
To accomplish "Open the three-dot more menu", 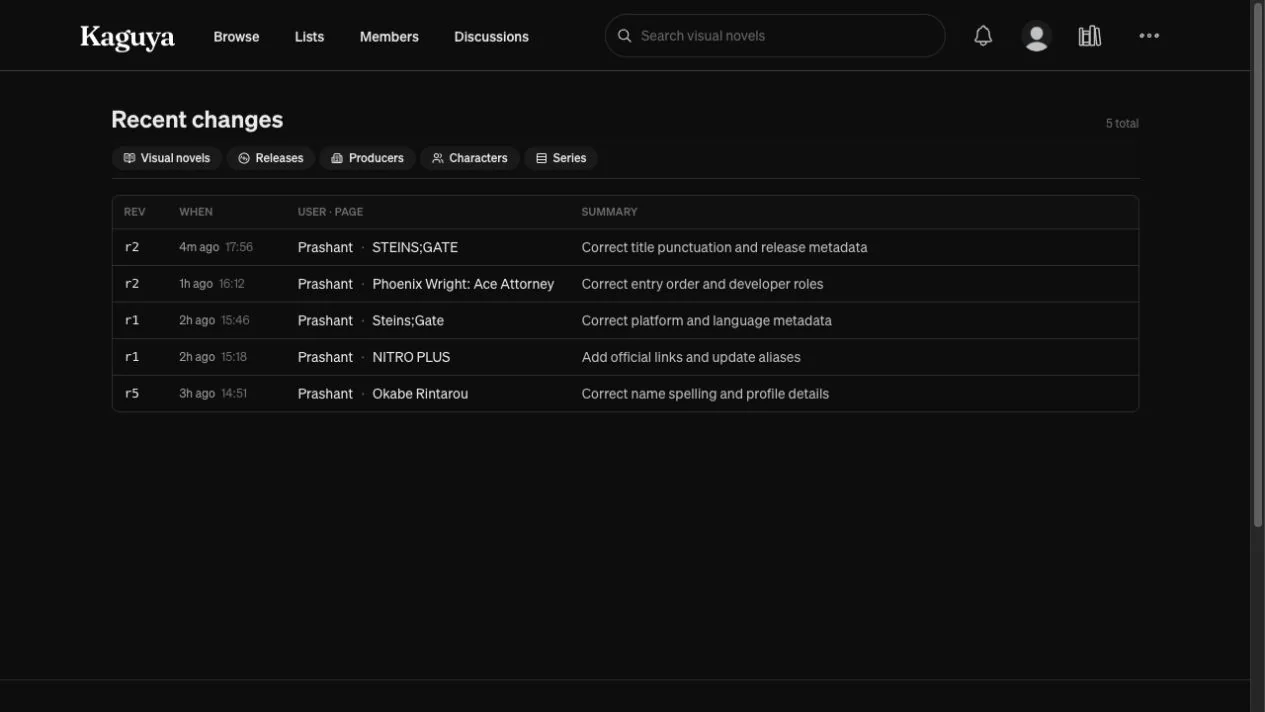I will point(1149,36).
